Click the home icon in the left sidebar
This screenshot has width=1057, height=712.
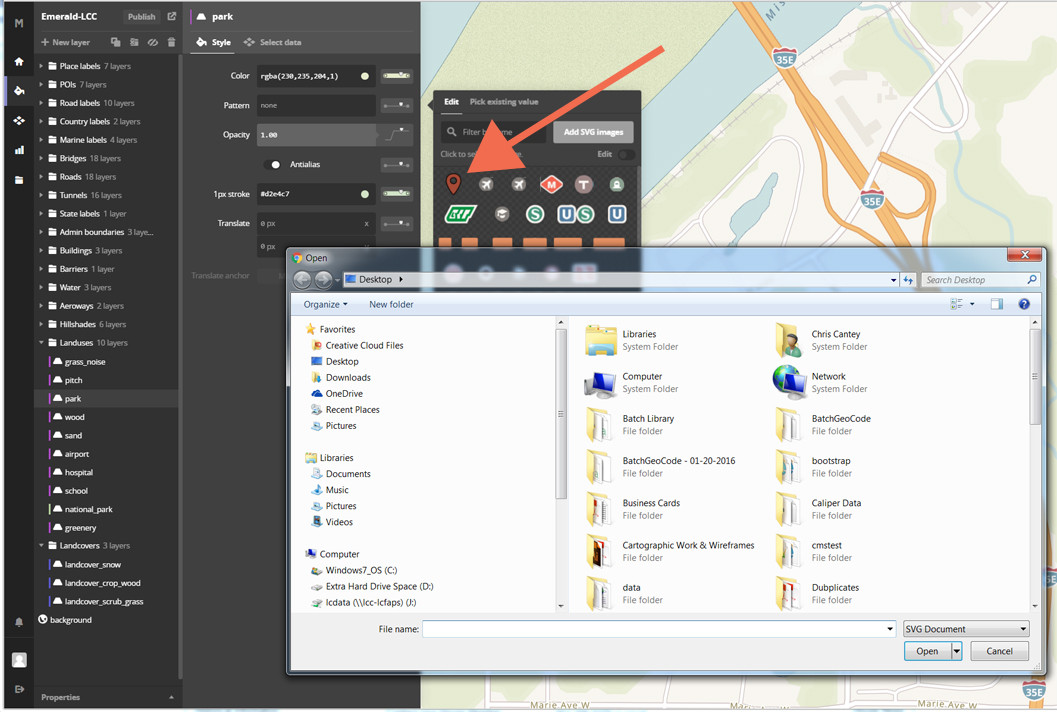click(17, 62)
